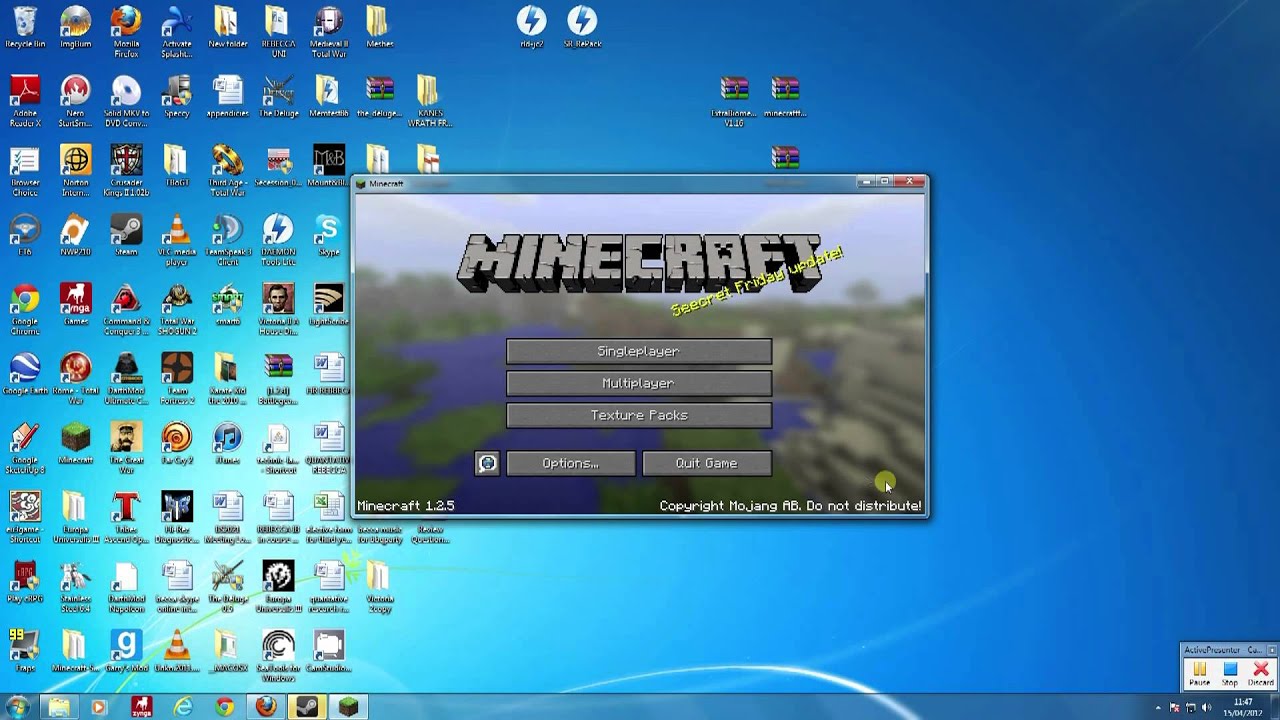1280x720 pixels.
Task: Select the SR_RePack desktop icon
Action: (x=582, y=28)
